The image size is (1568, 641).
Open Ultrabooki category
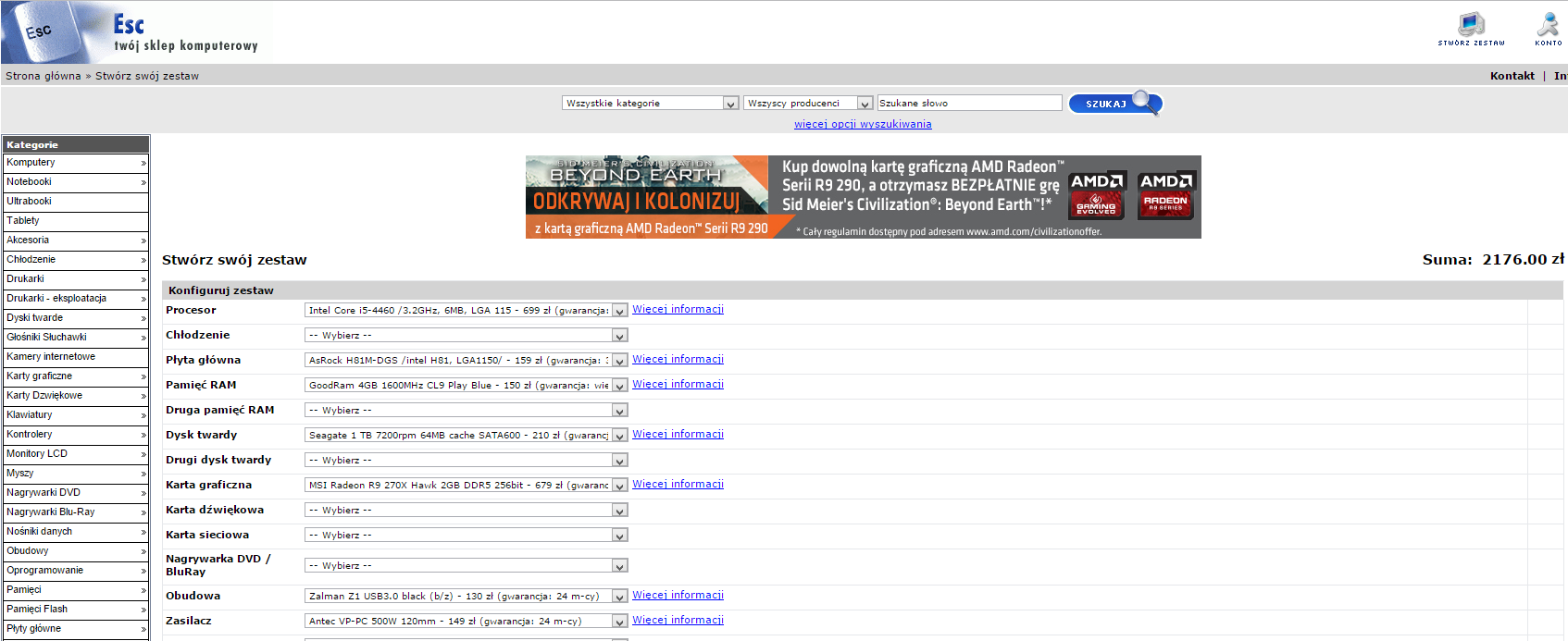pos(75,202)
